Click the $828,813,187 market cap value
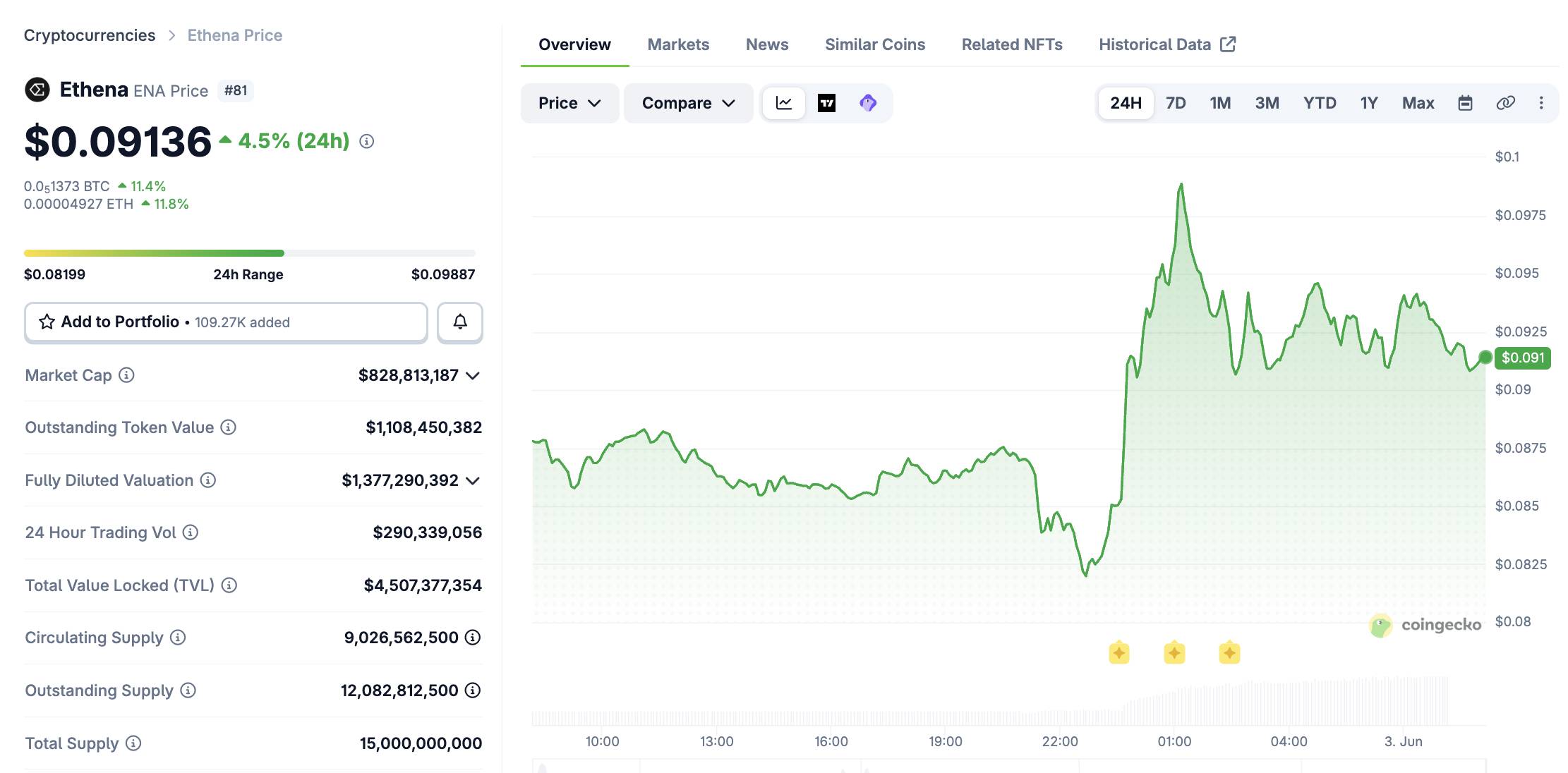 point(409,375)
